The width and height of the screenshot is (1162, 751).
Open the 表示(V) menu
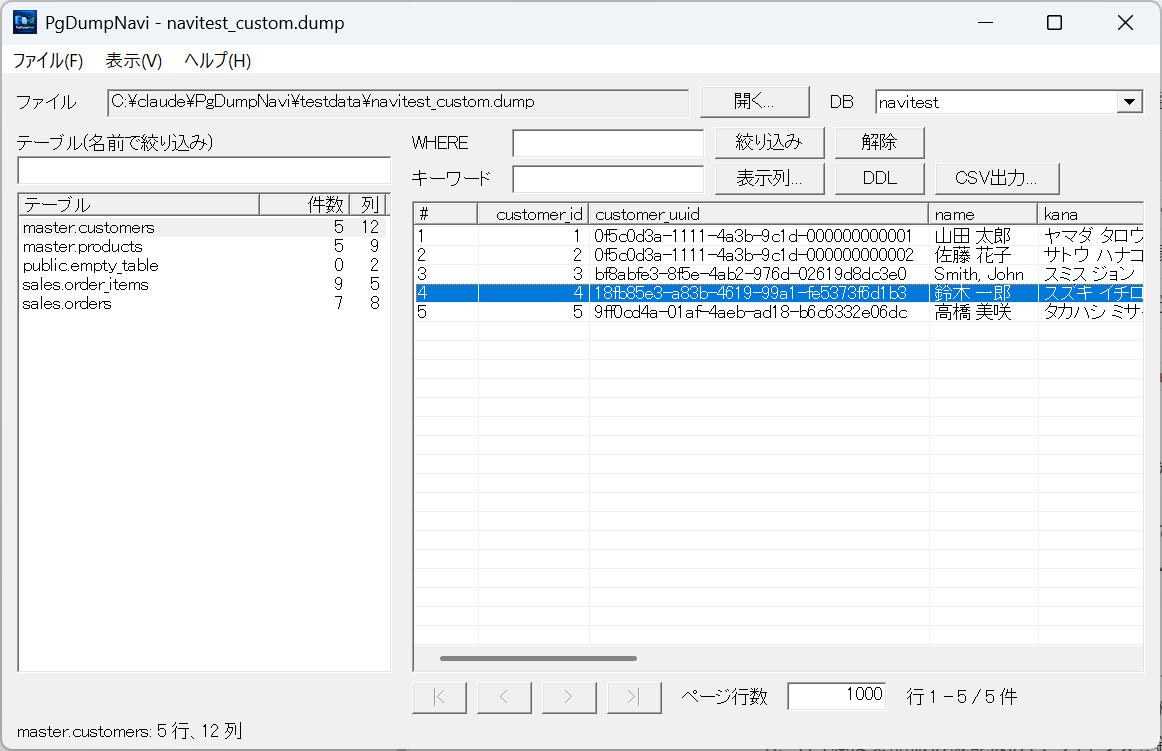pos(133,61)
